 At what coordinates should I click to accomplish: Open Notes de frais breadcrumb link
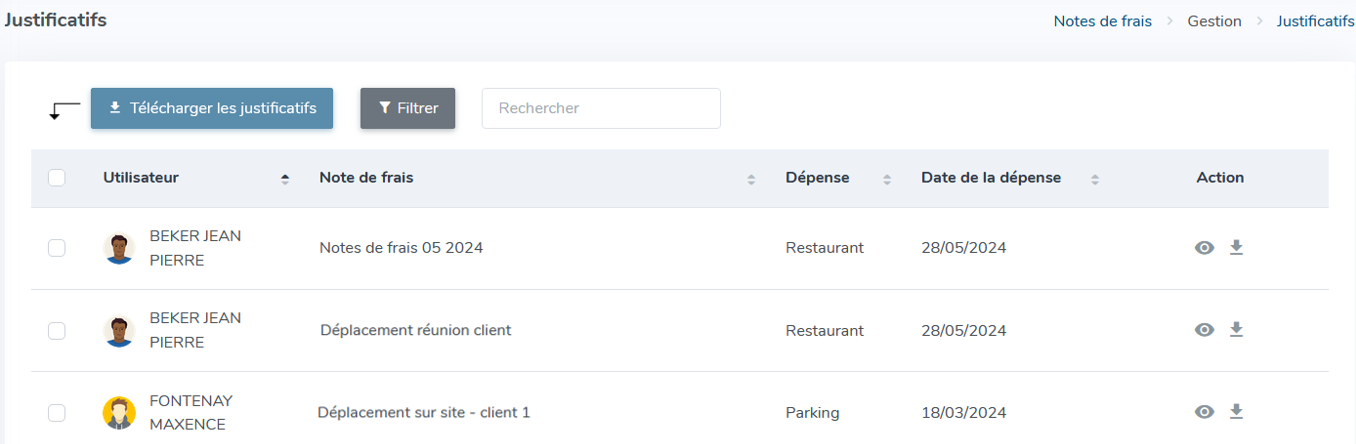pyautogui.click(x=1102, y=21)
